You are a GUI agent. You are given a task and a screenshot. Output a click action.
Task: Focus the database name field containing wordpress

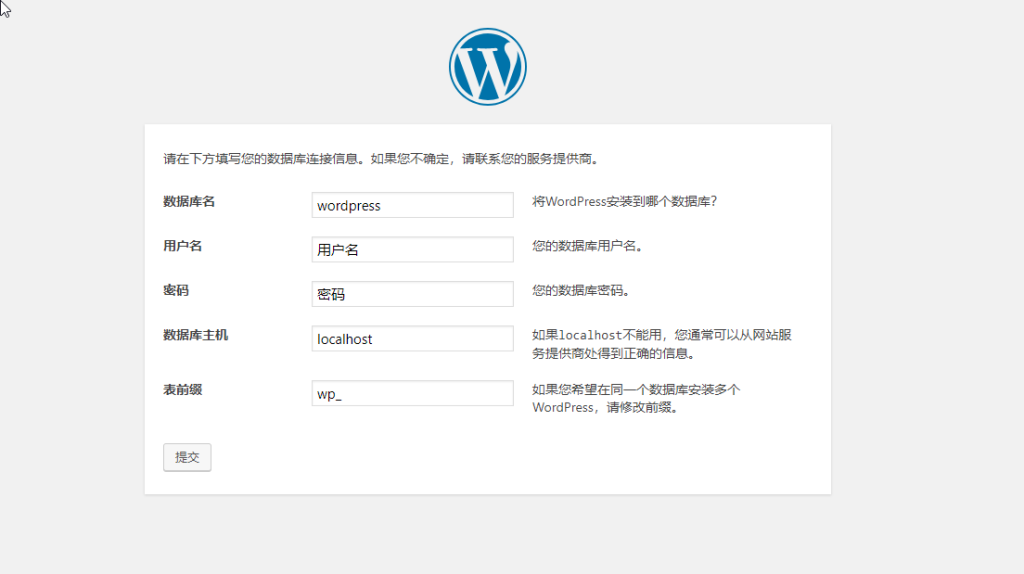click(412, 205)
